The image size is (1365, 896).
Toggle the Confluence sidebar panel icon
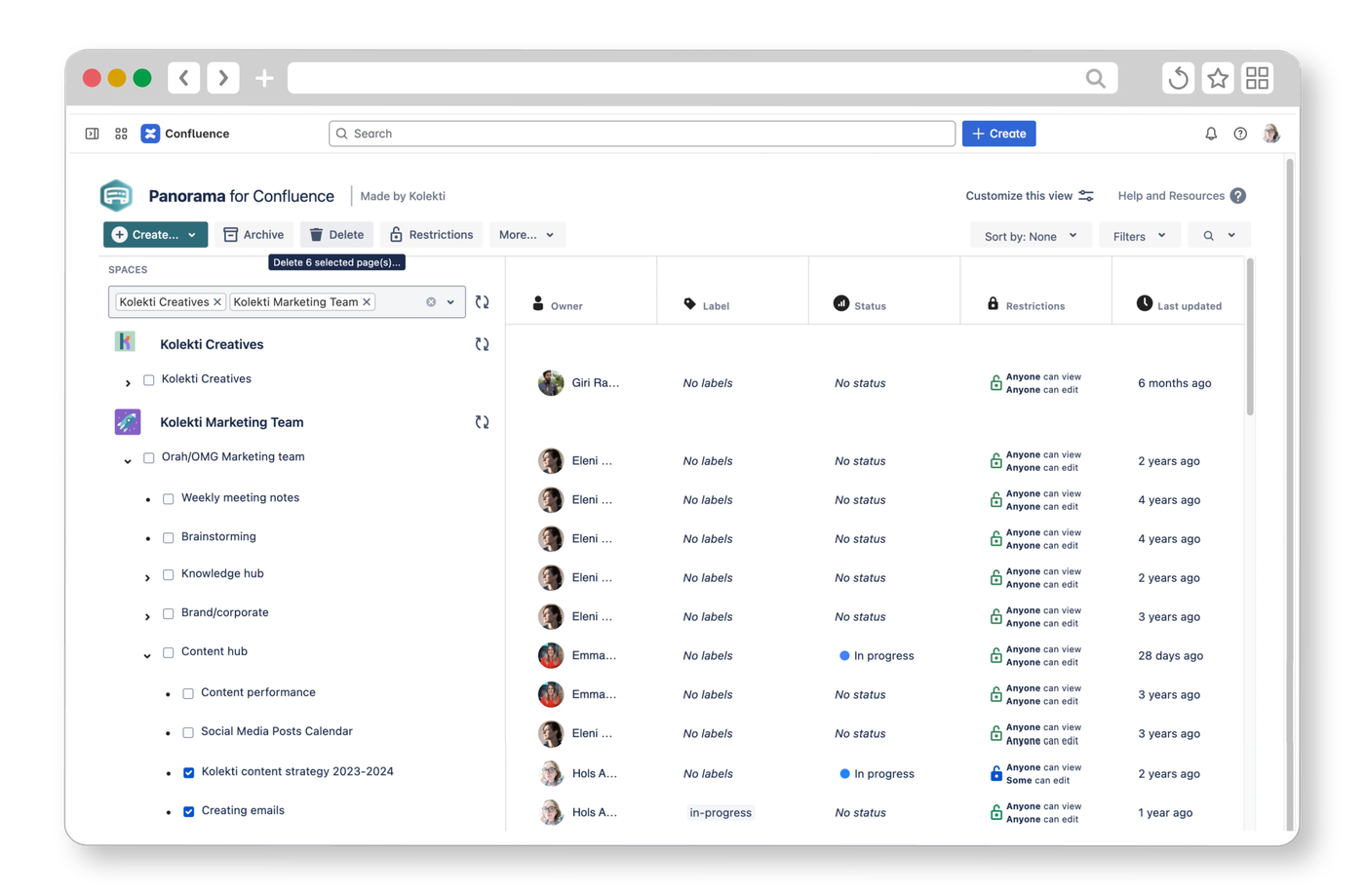point(92,134)
